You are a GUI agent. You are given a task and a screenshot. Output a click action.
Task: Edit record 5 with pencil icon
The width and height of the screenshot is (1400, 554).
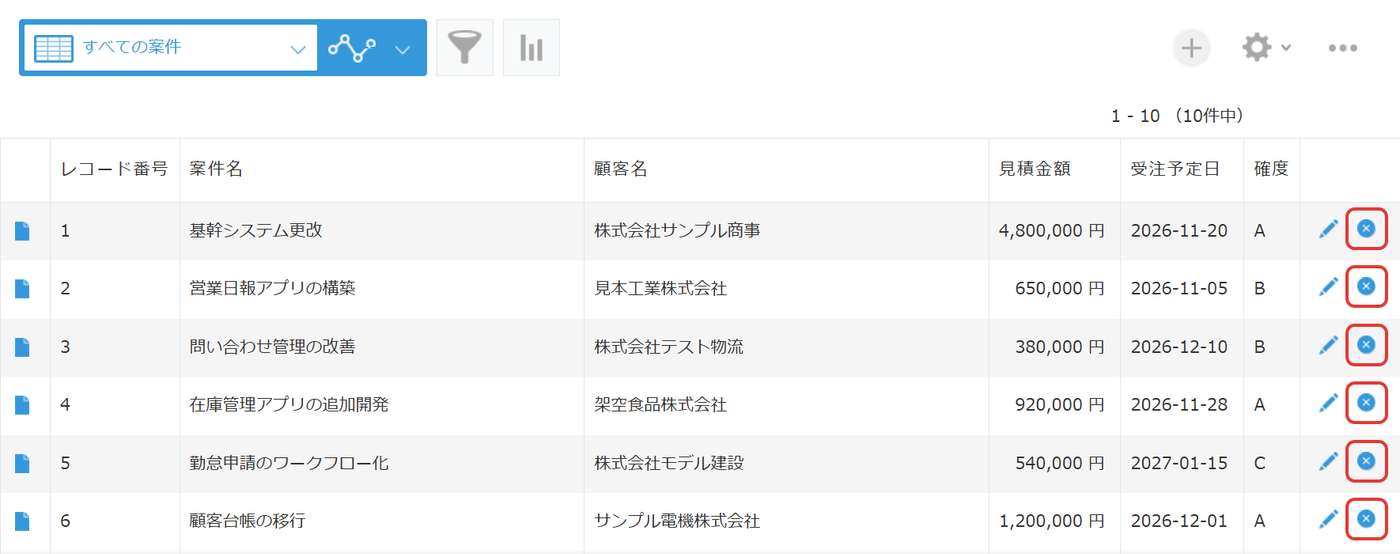click(1328, 461)
